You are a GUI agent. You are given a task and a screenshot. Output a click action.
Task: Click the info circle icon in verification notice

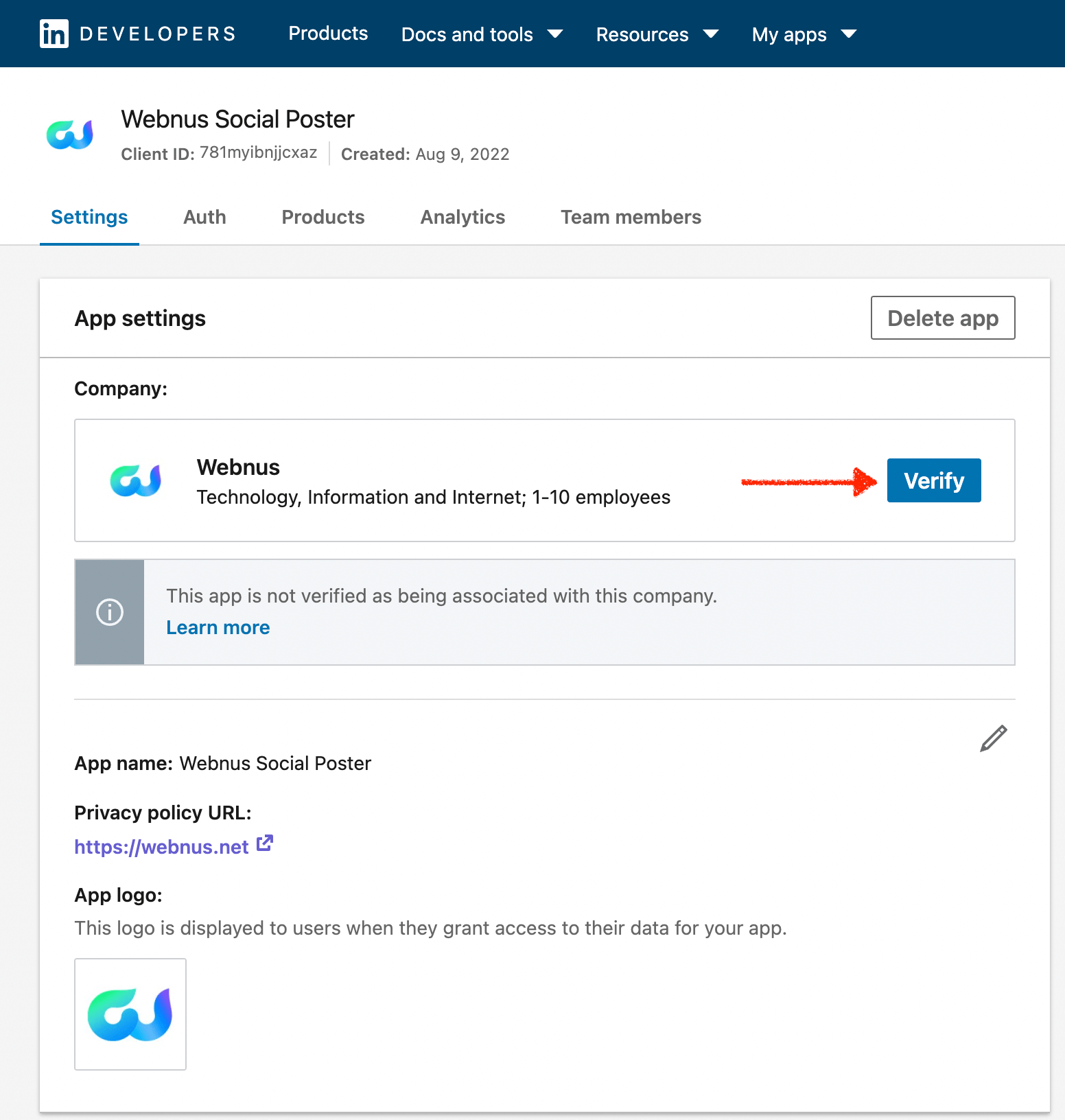coord(110,612)
